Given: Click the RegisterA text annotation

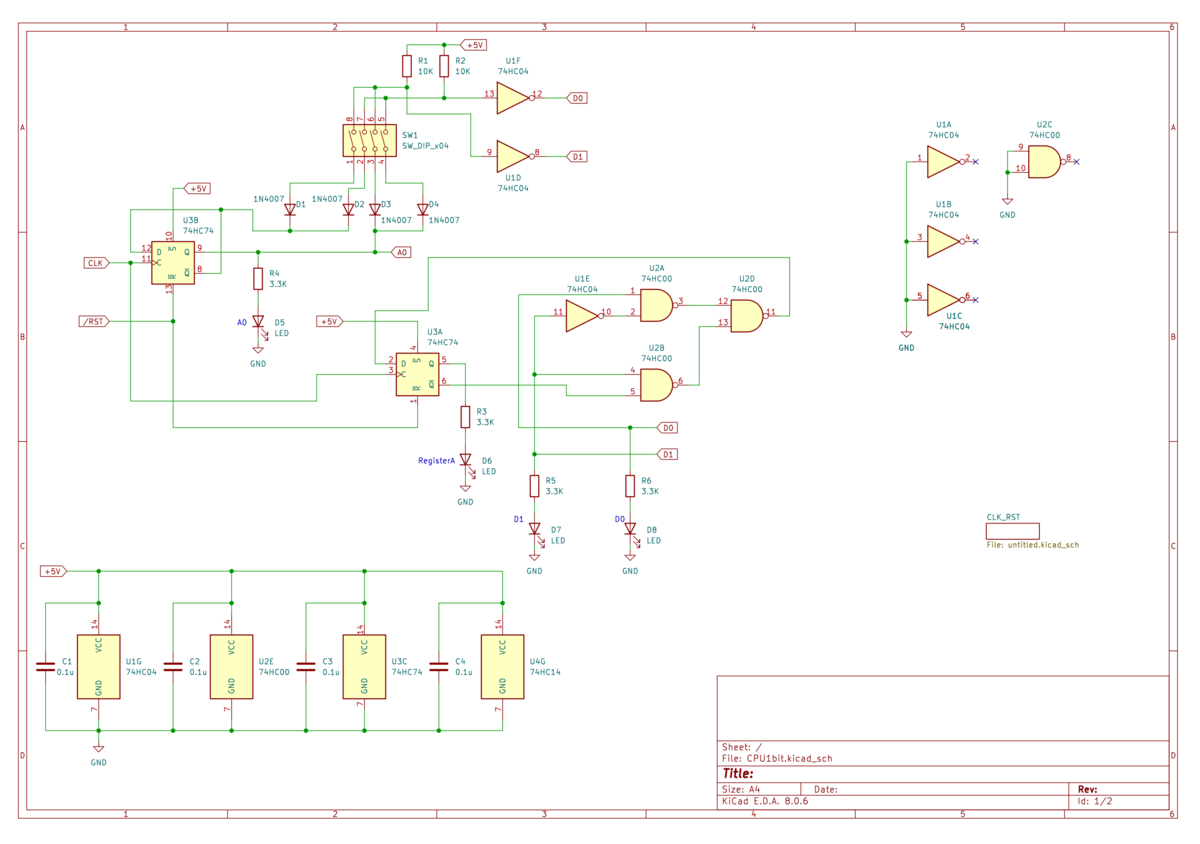Looking at the screenshot, I should coord(436,460).
